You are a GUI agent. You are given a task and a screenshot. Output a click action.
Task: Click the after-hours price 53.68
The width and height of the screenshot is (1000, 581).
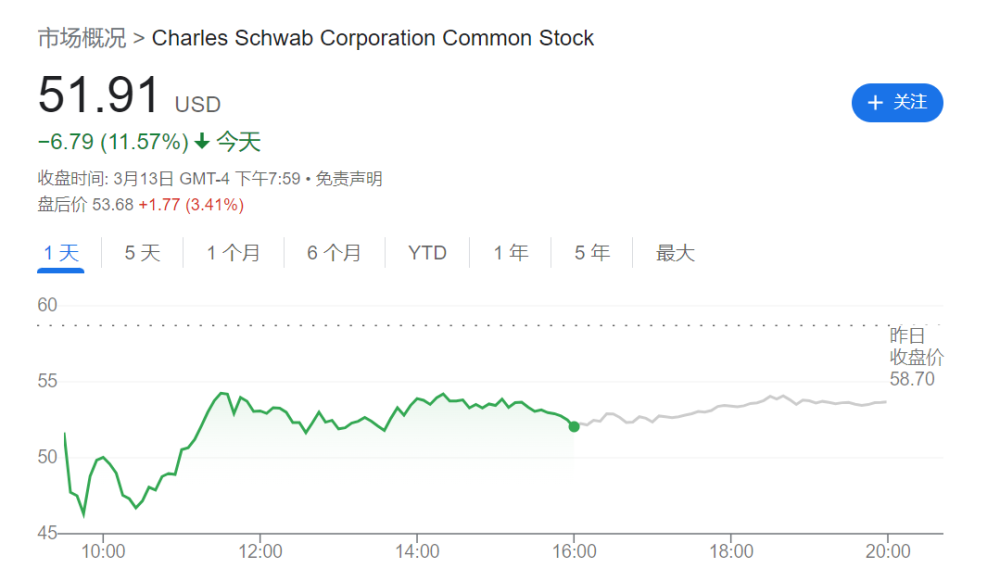point(112,205)
